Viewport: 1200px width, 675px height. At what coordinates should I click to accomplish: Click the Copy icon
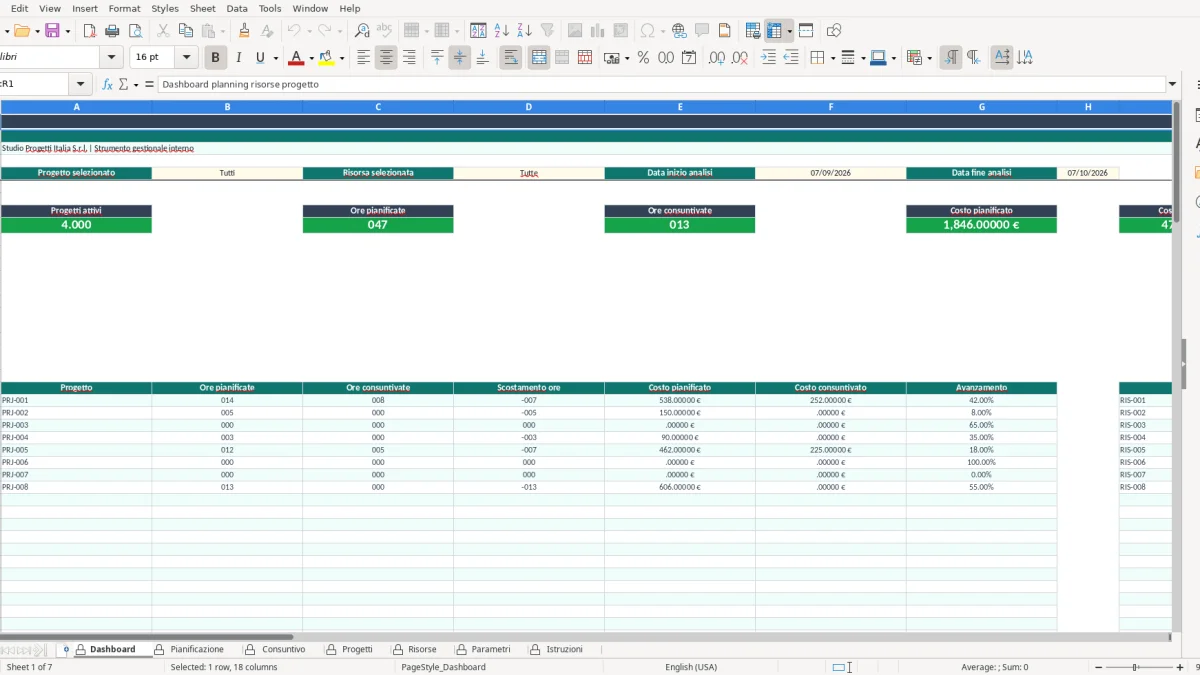tap(186, 31)
